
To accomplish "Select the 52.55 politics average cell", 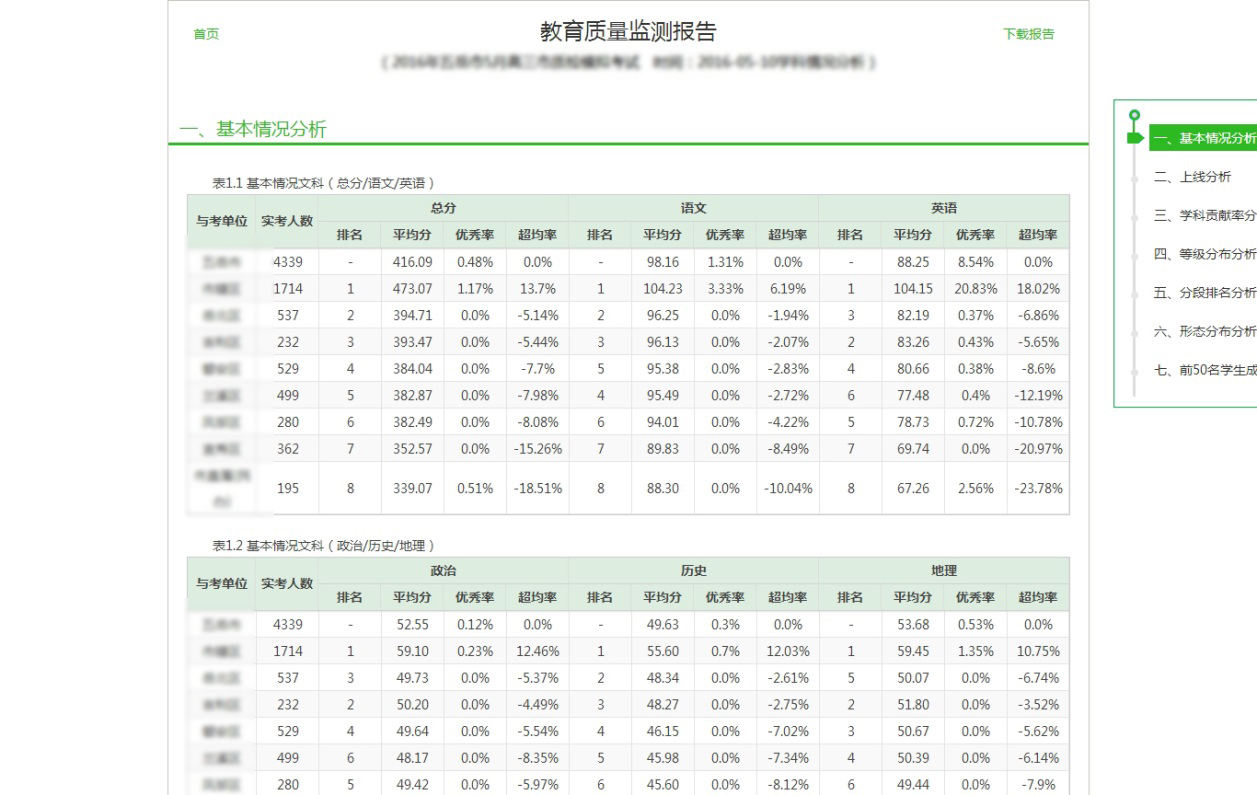I will [x=412, y=625].
